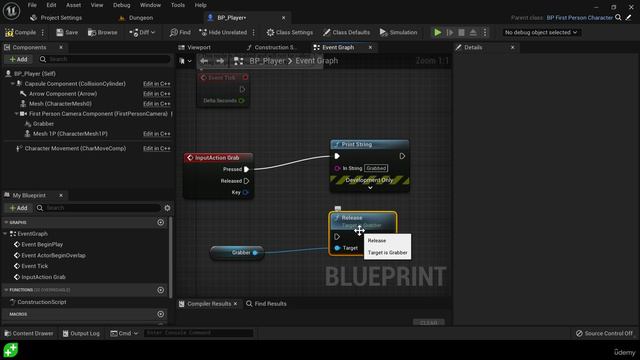Click the Eject button in toolbar
Screen dimensions: 640x360
click(473, 32)
